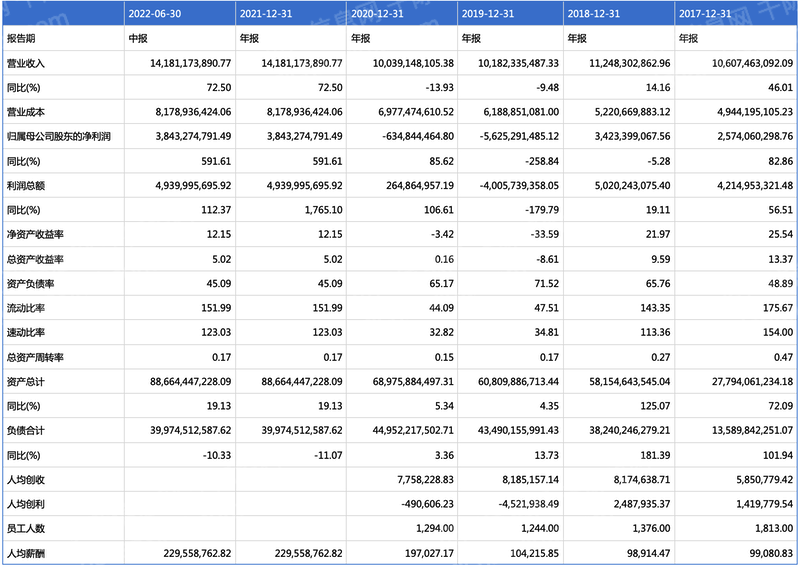This screenshot has width=800, height=567.
Task: Click average salary value 99,080.83
Action: click(771, 553)
